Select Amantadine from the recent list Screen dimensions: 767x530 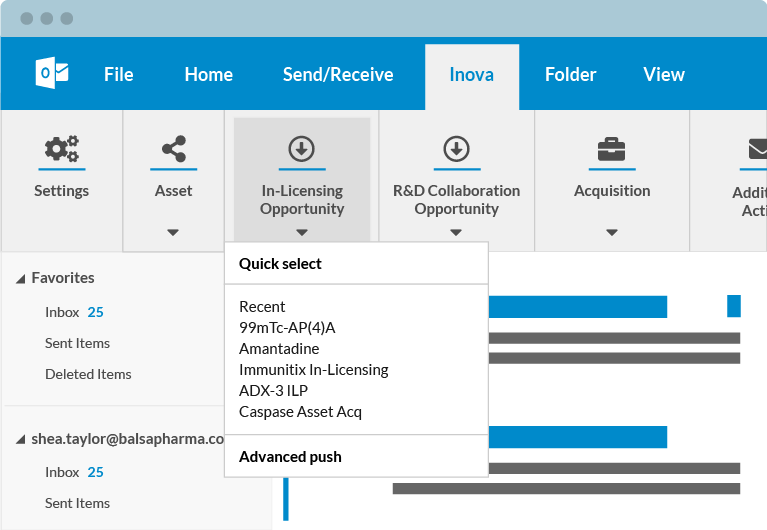pos(279,348)
